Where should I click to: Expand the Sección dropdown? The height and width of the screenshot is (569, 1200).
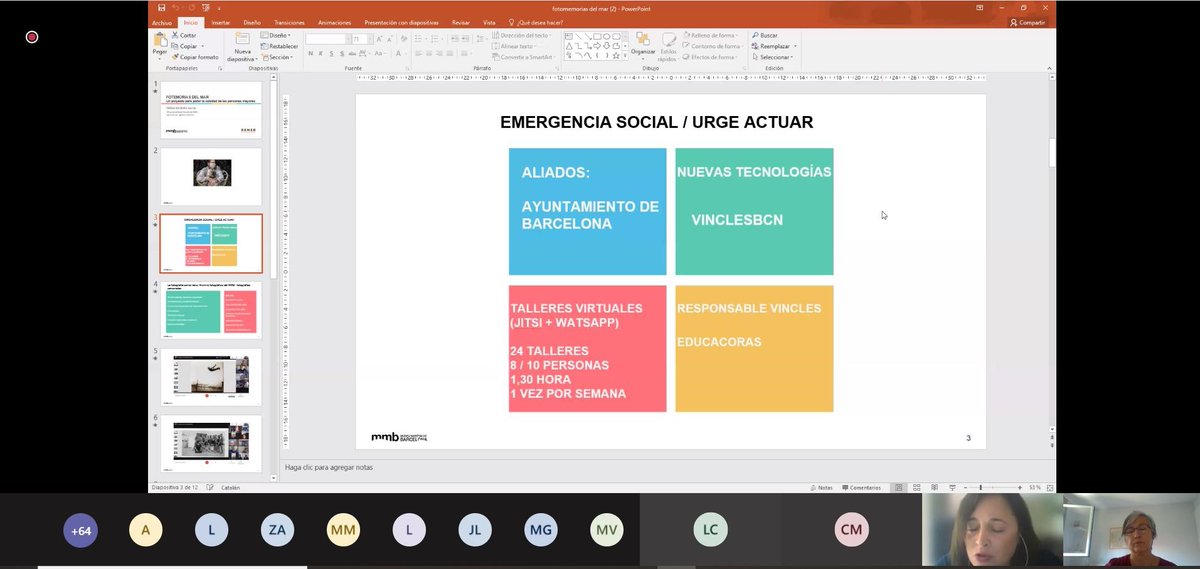point(278,57)
